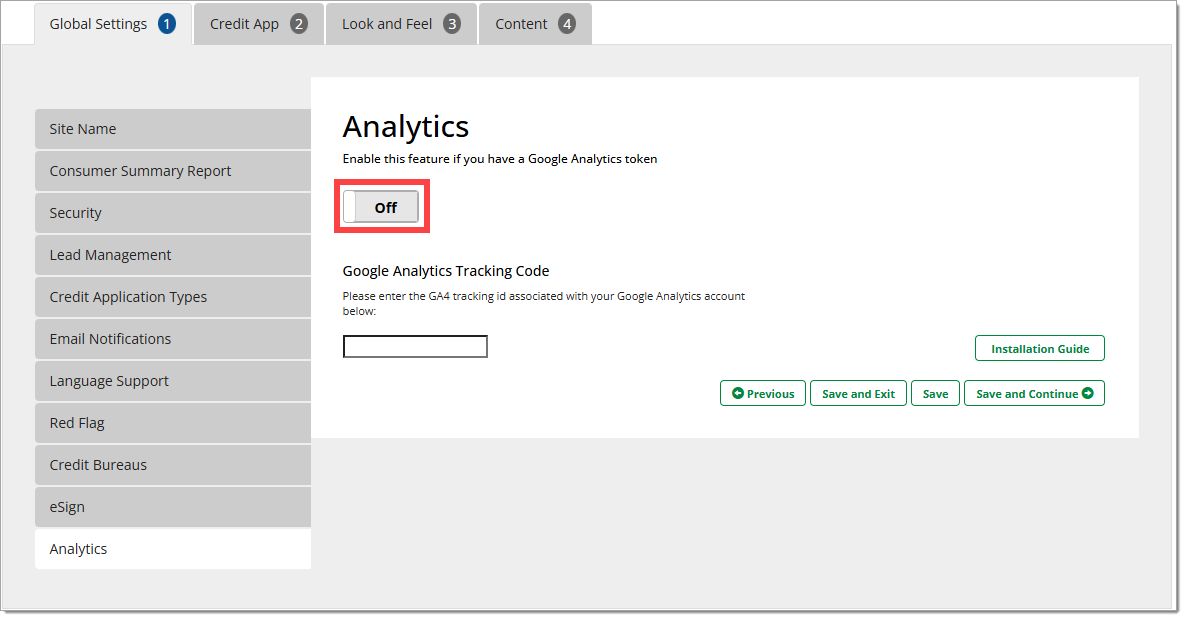Toggle the Analytics Off switch
This screenshot has width=1184, height=618.
pos(381,207)
